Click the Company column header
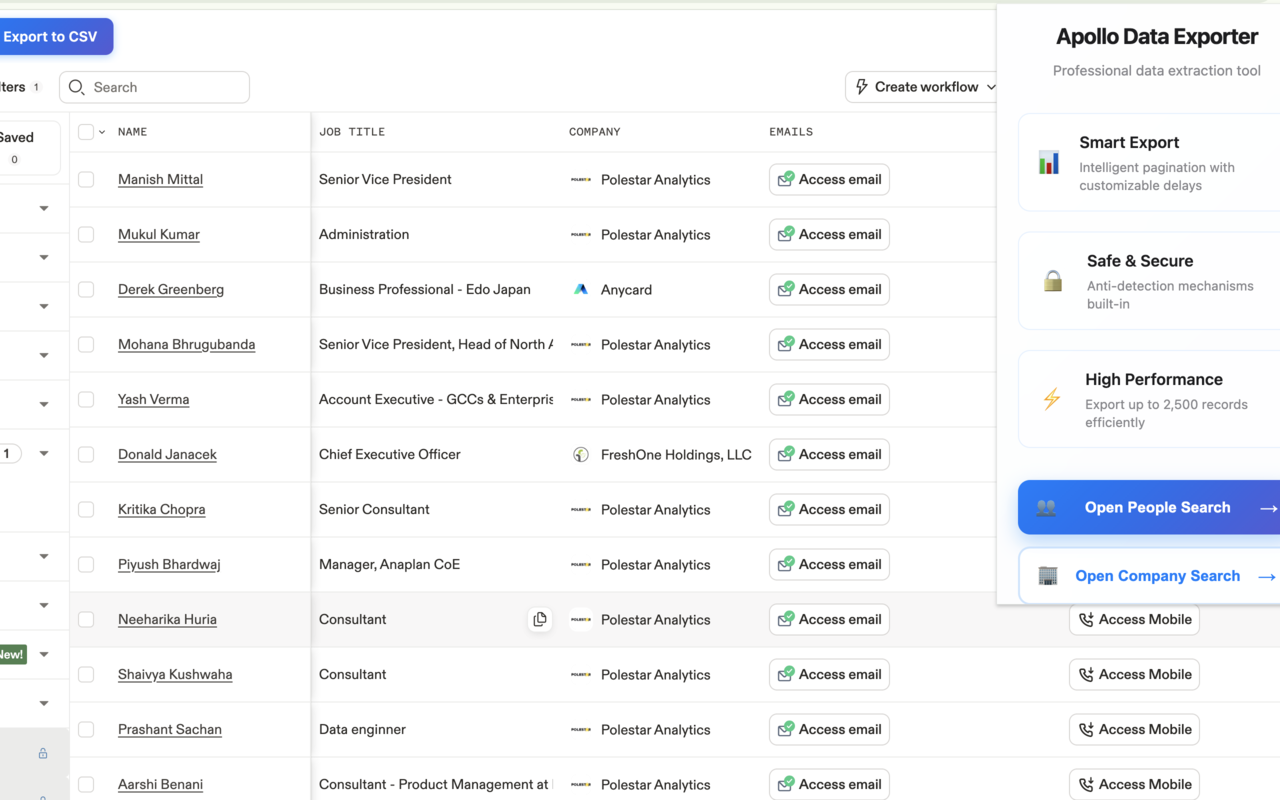1280x800 pixels. [595, 132]
